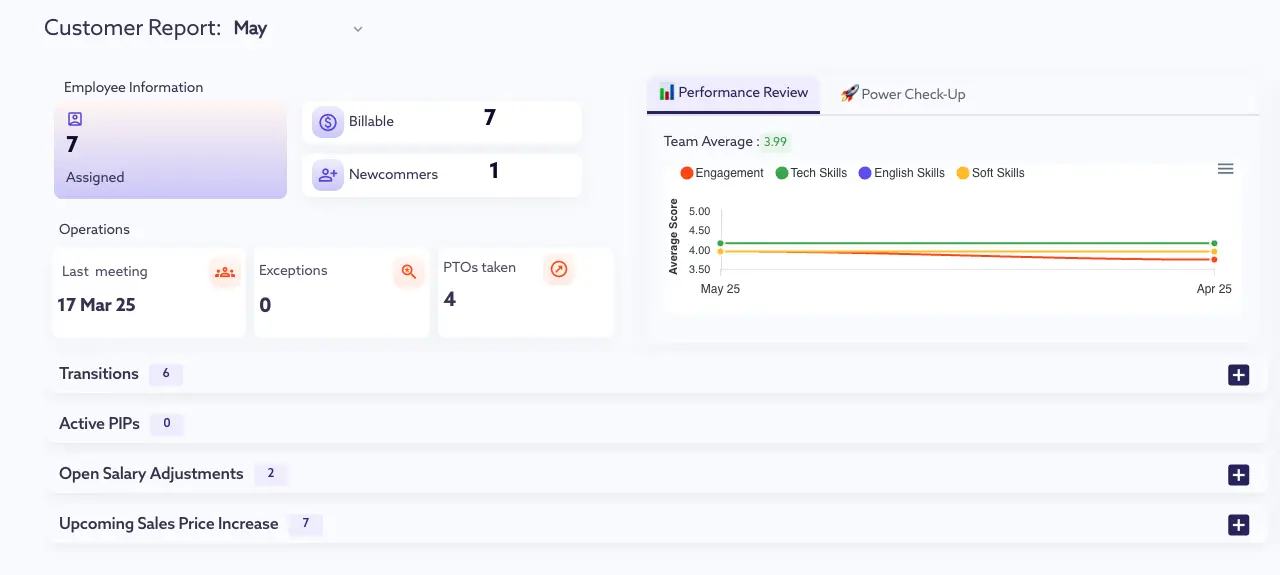Toggle English Skills series in legend

[x=901, y=173]
